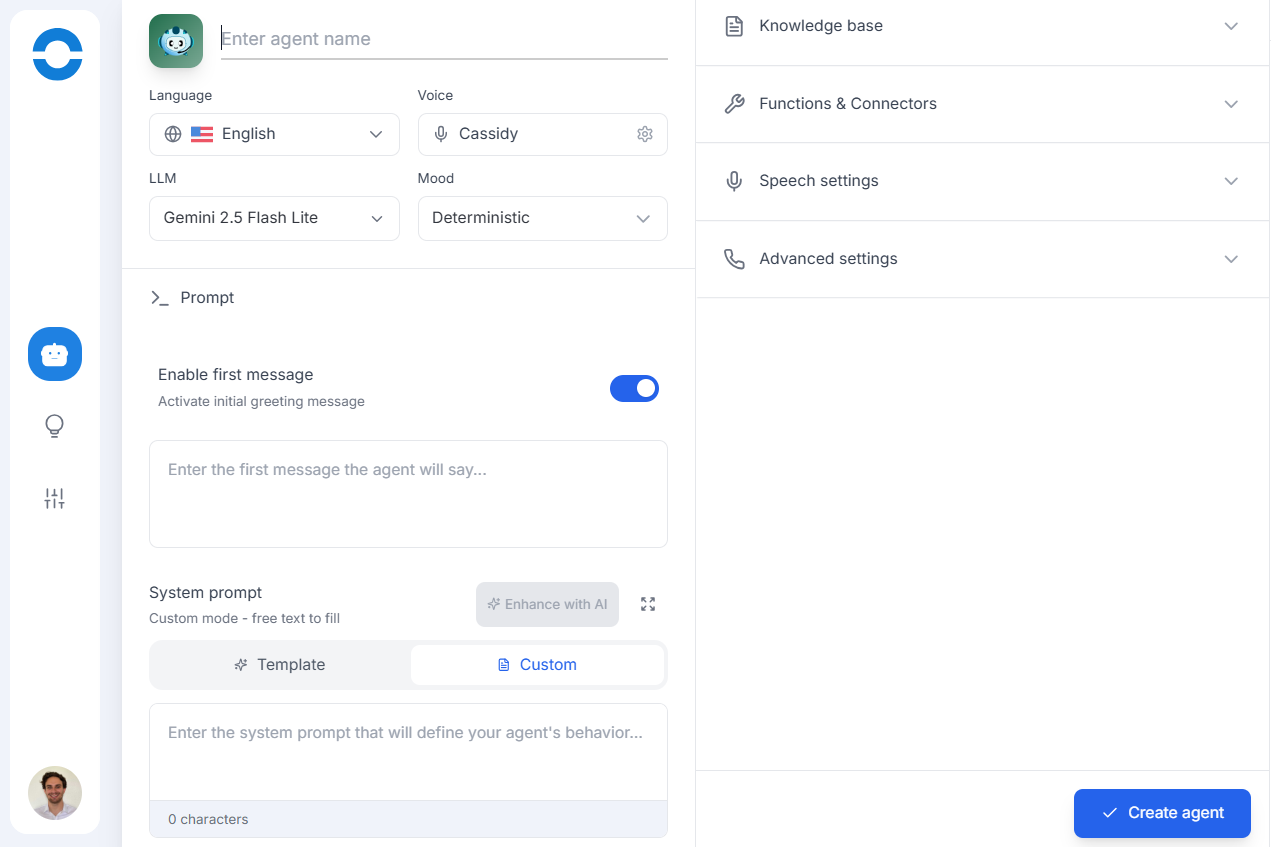Click the Knowledge base document icon
The width and height of the screenshot is (1271, 847).
[x=734, y=26]
